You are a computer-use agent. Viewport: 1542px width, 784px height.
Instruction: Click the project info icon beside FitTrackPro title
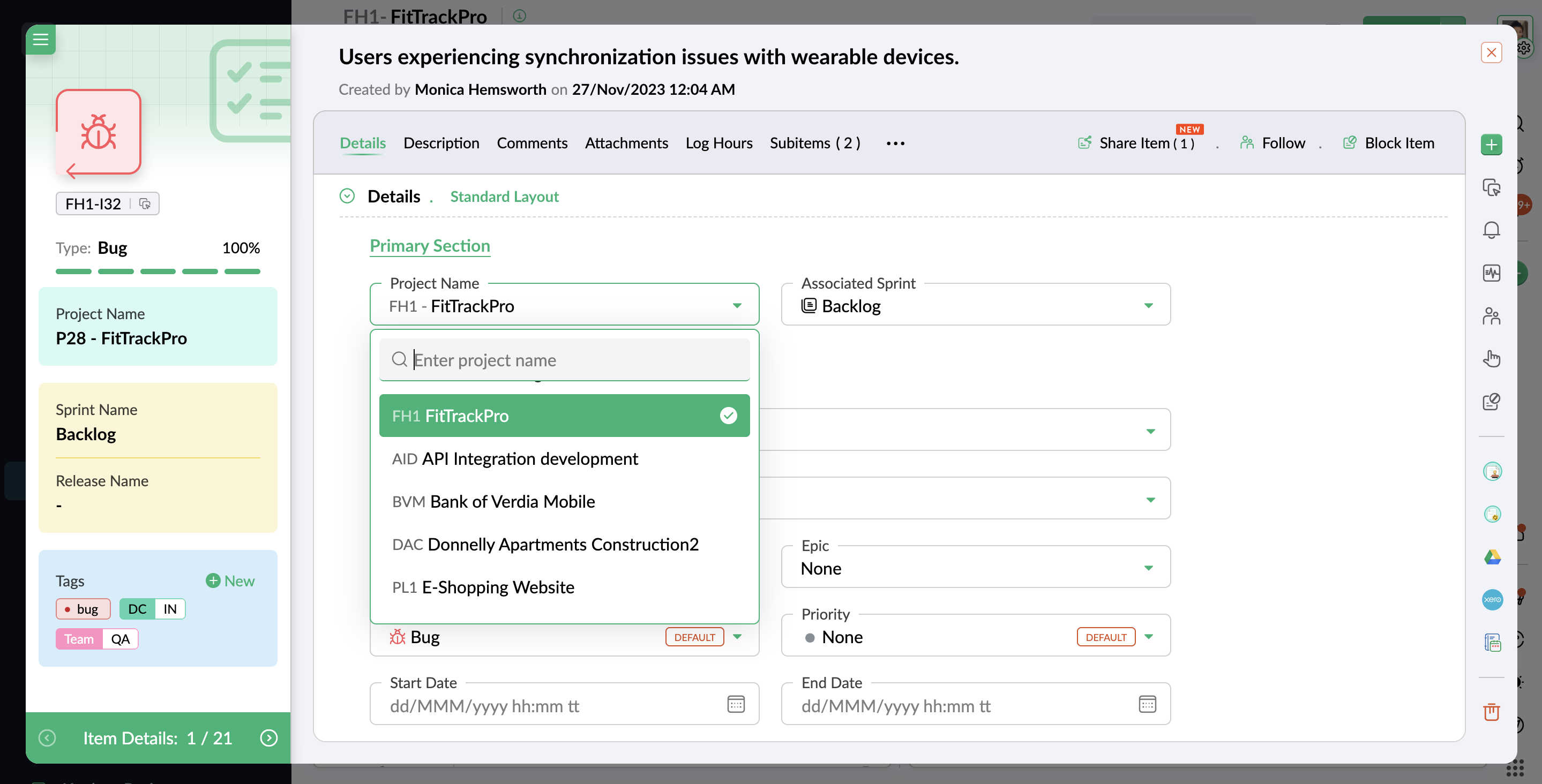click(519, 16)
